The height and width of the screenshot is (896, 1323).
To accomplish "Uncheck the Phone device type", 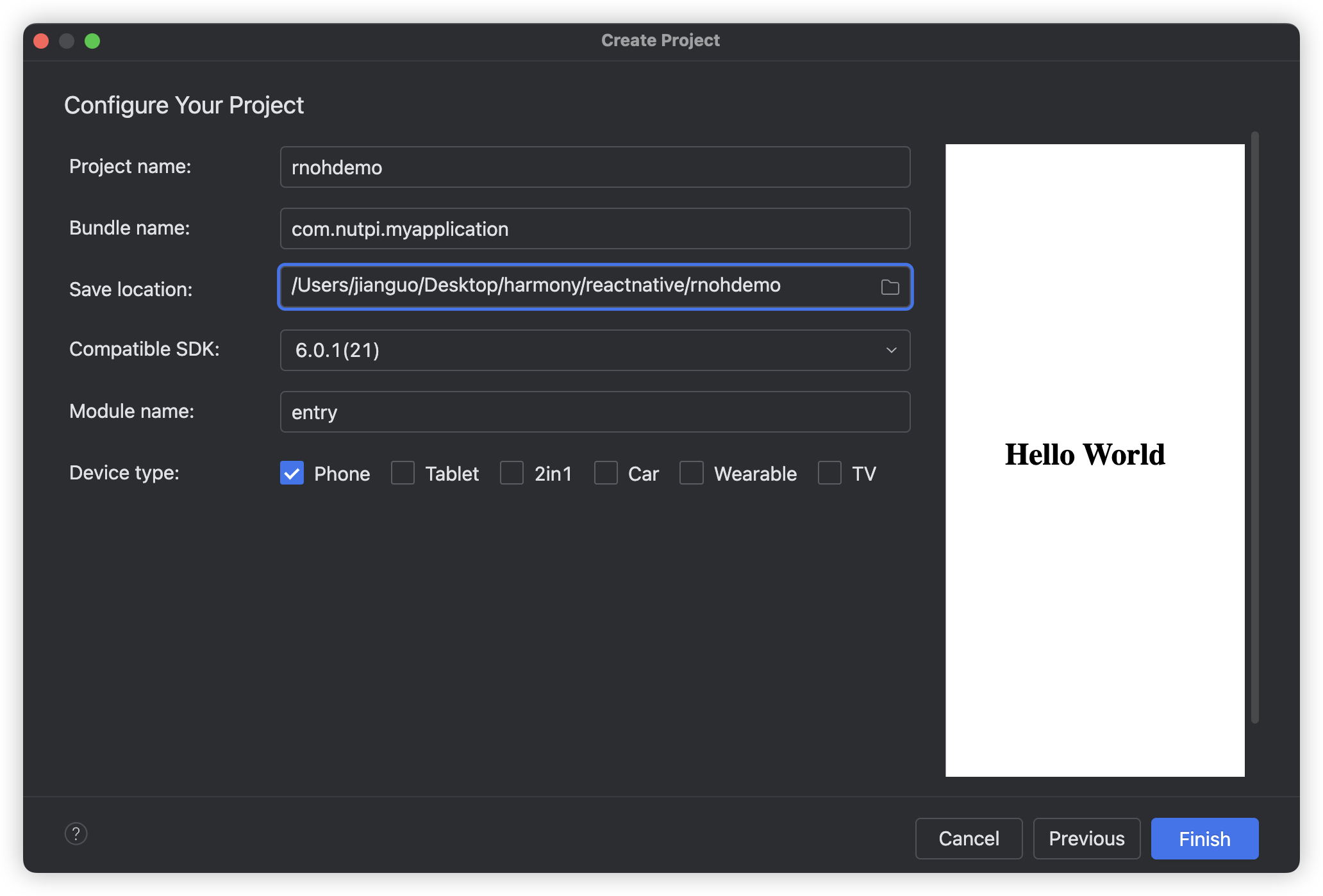I will pyautogui.click(x=292, y=473).
